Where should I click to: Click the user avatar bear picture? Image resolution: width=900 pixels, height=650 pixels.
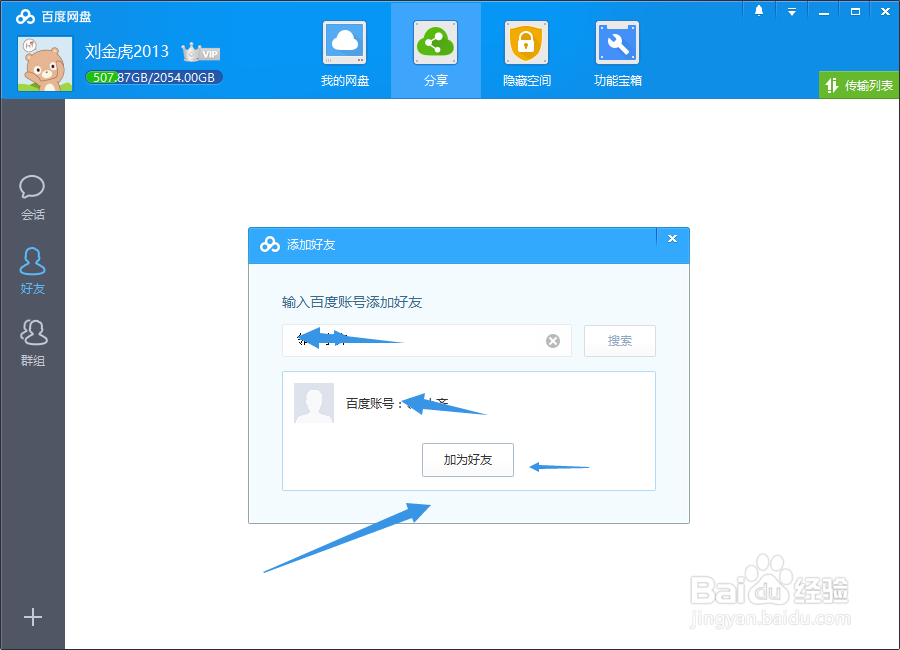click(45, 64)
